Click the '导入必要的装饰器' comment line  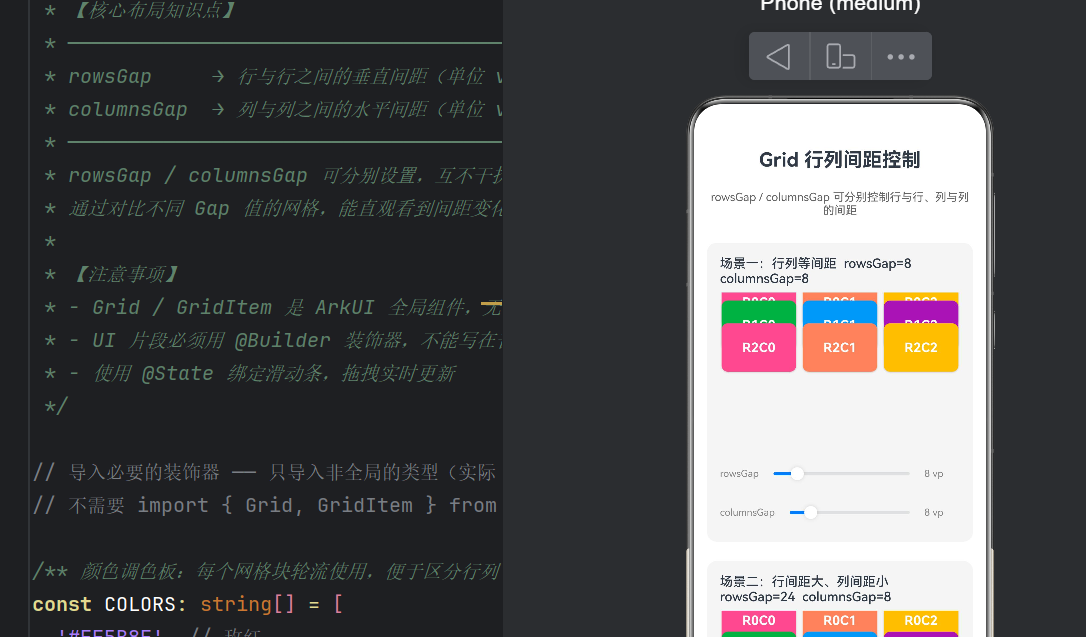[265, 472]
